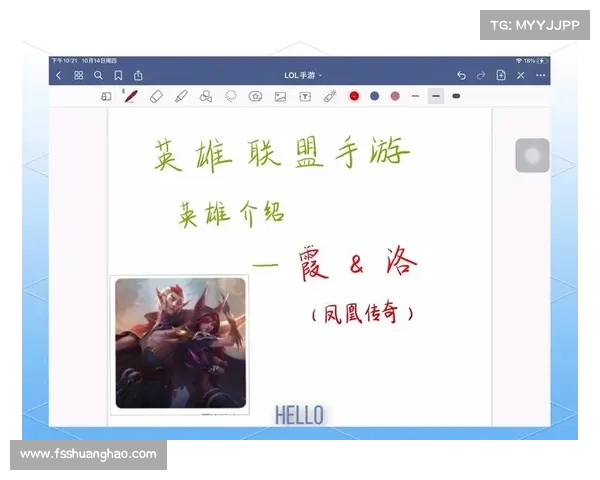Bookmark the current page
Image resolution: width=600 pixels, height=480 pixels.
pyautogui.click(x=118, y=75)
